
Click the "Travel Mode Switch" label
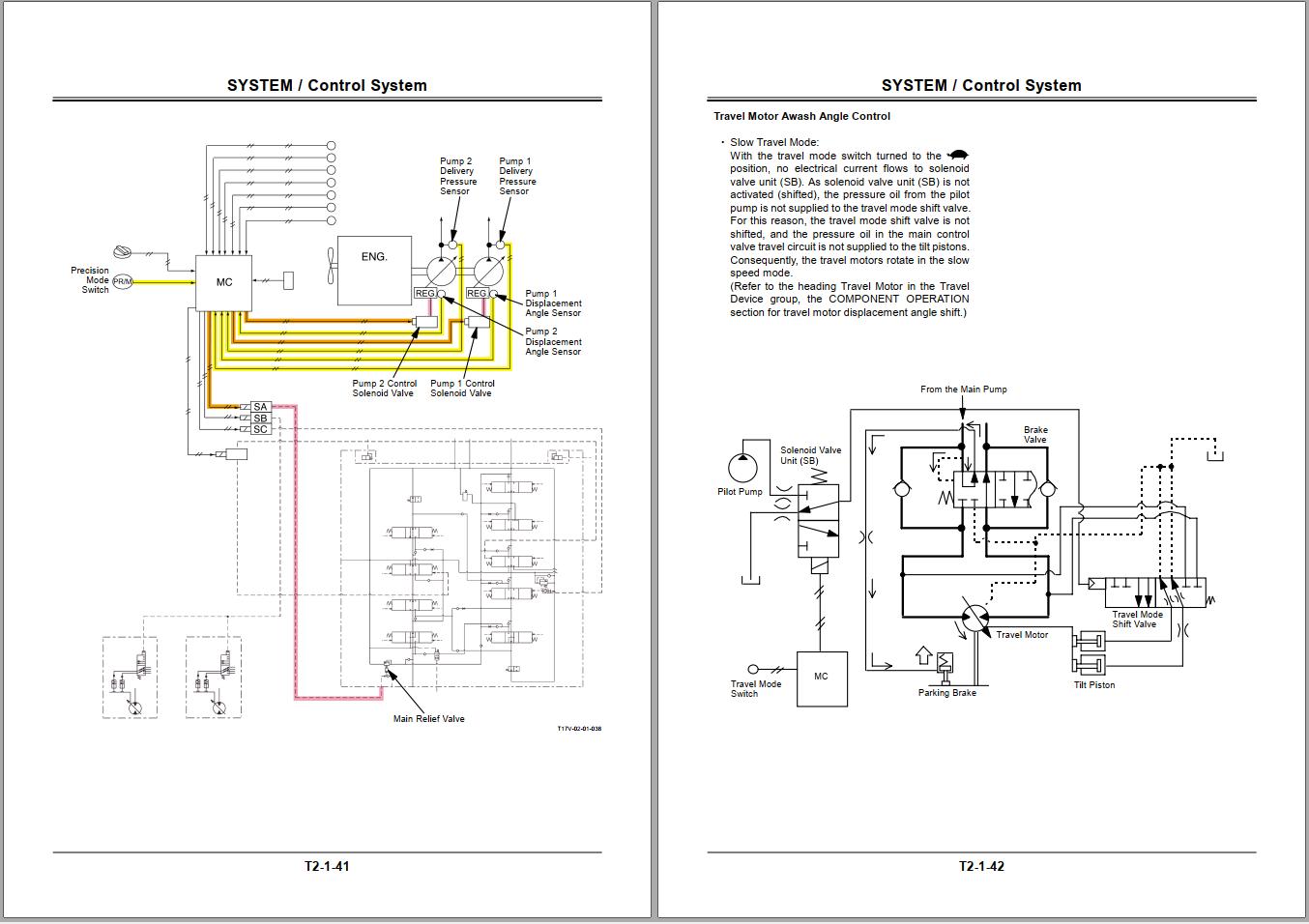(756, 689)
